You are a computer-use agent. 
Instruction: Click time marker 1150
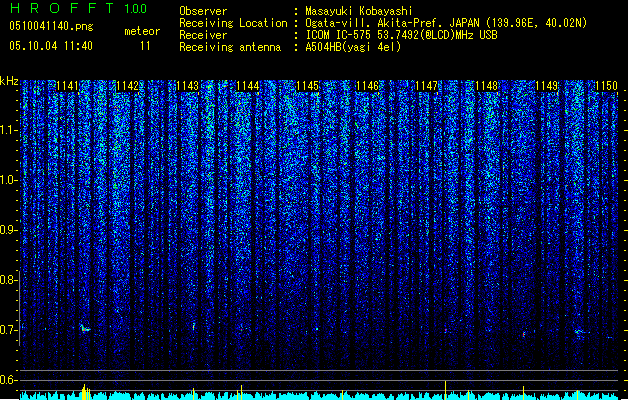click(606, 86)
